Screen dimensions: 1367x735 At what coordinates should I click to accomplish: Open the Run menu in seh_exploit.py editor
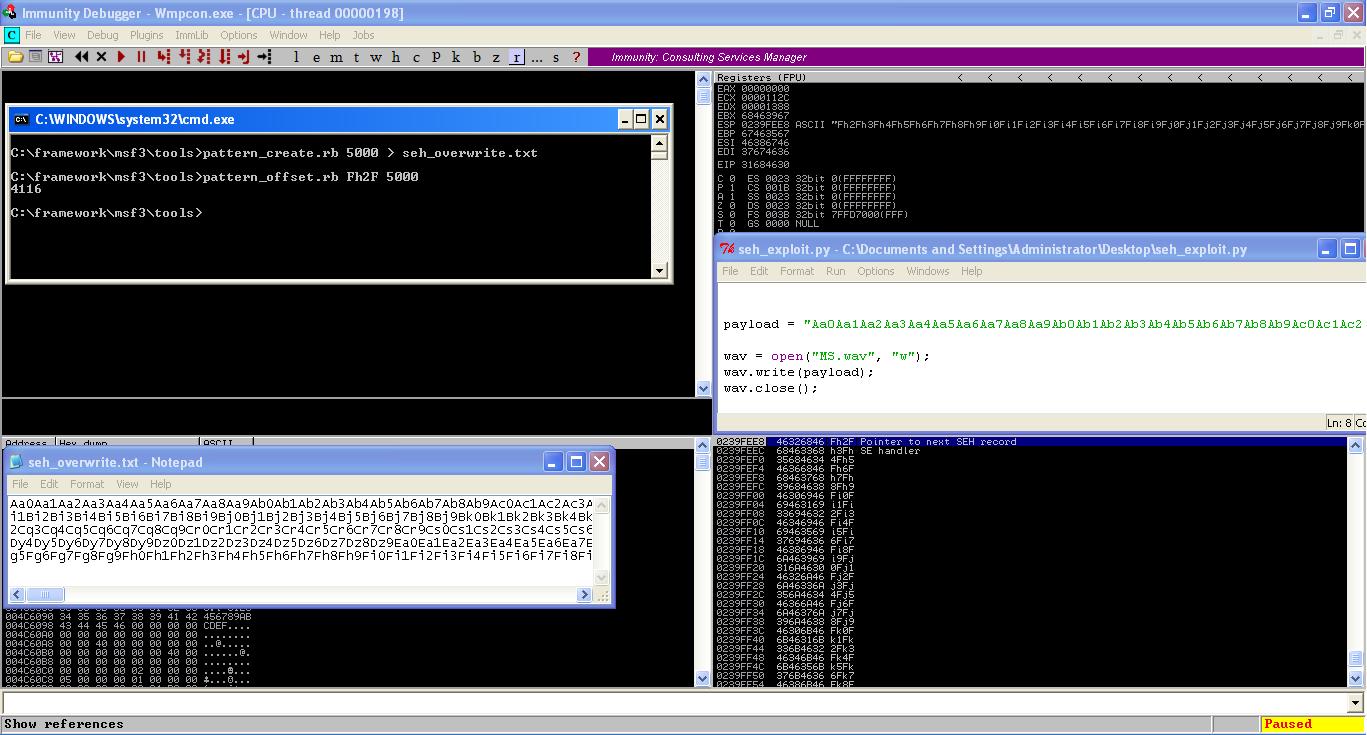(x=835, y=271)
